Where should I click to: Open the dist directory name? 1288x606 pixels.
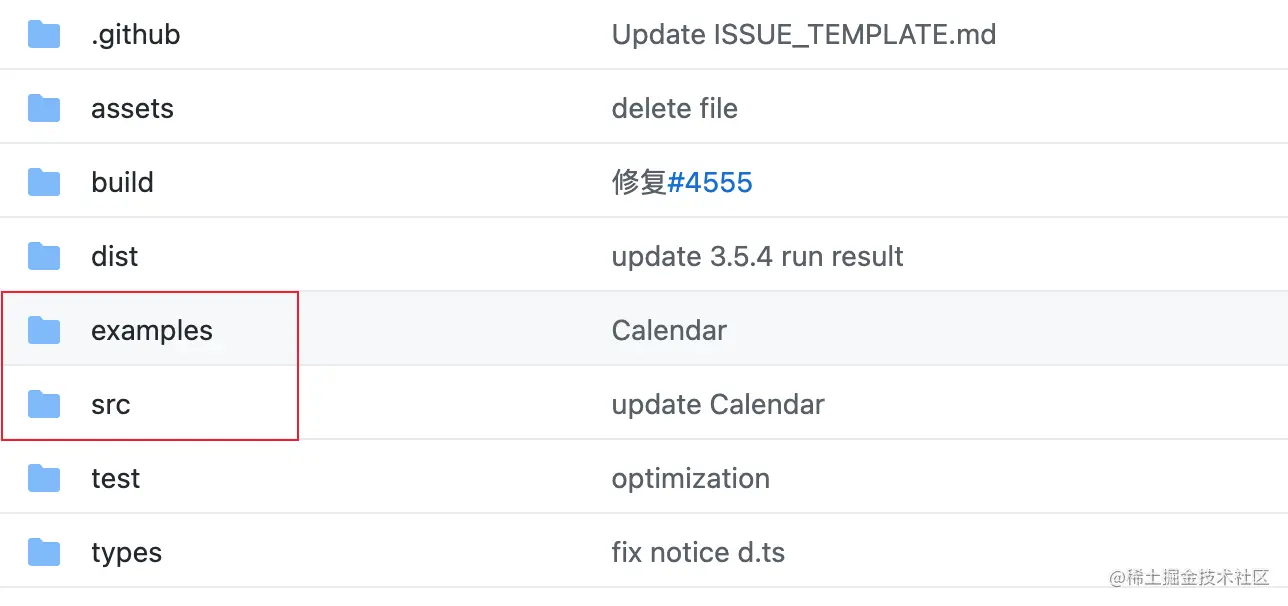[114, 256]
